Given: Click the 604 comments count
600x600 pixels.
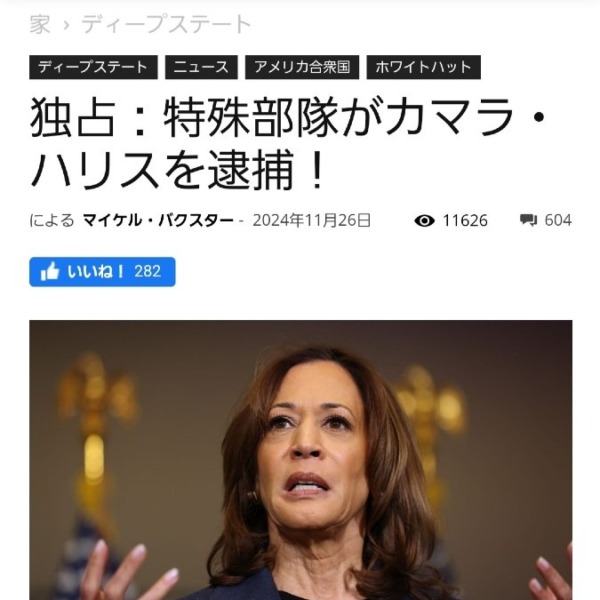Looking at the screenshot, I should [x=558, y=220].
